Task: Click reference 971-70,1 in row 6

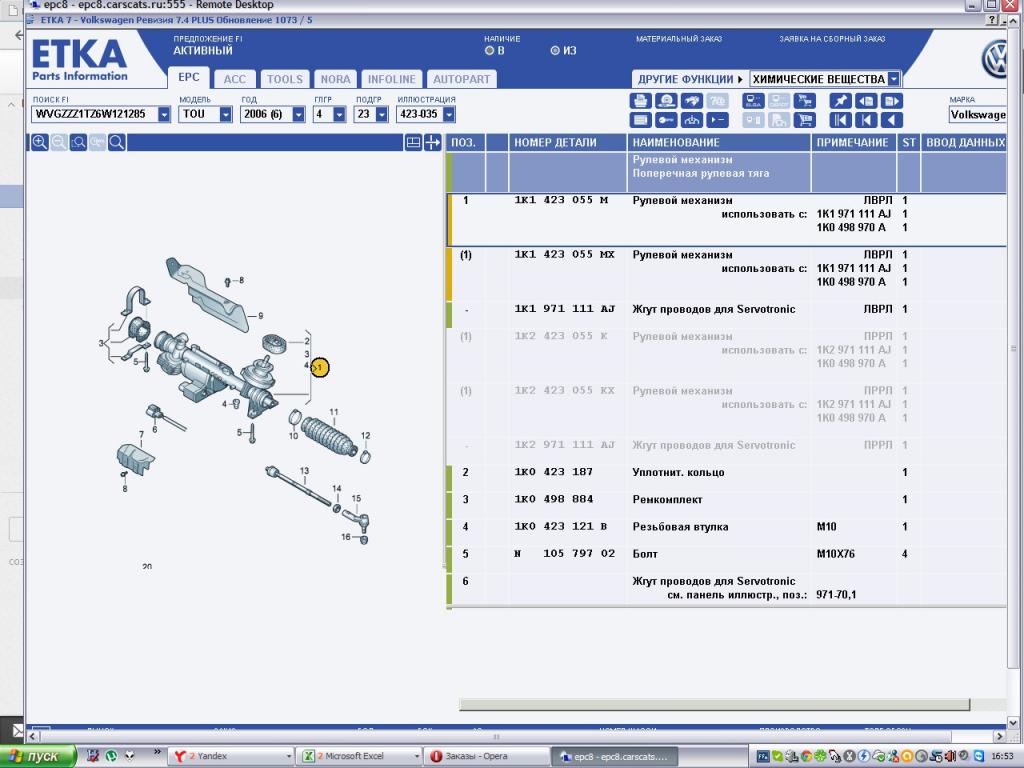Action: coord(836,595)
